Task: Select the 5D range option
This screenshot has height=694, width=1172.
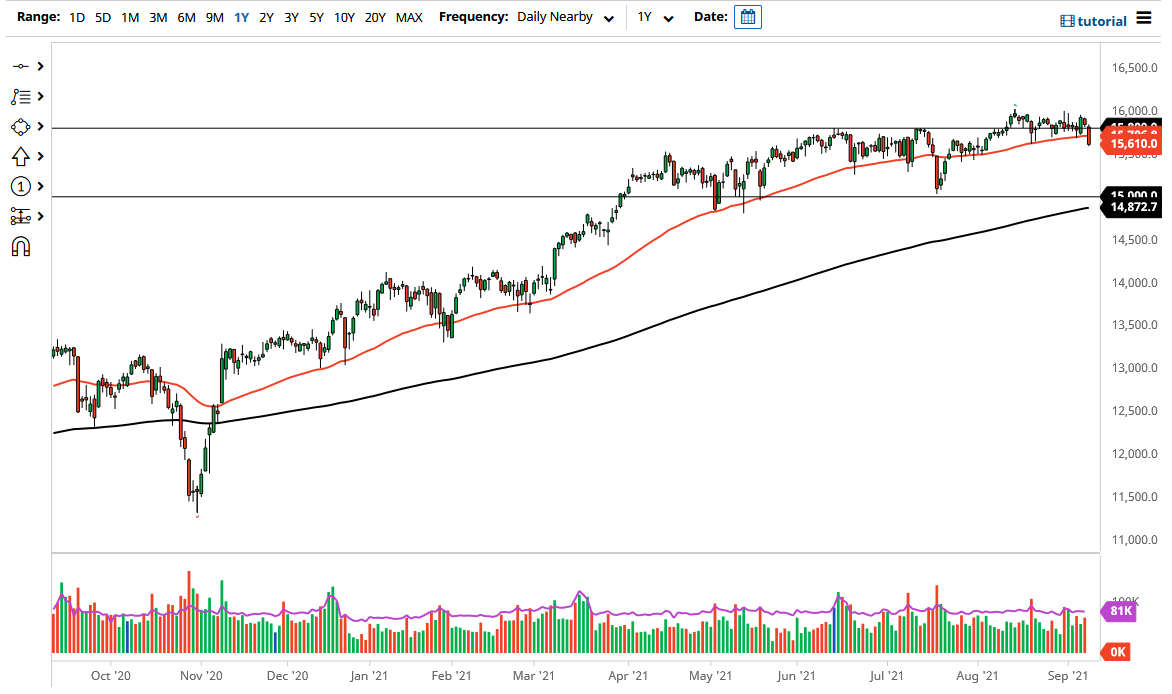Action: click(x=102, y=17)
